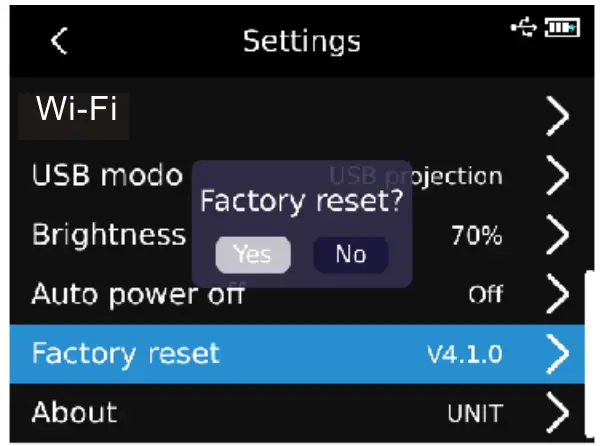Tap the Settings title text
600x446 pixels.
(301, 41)
